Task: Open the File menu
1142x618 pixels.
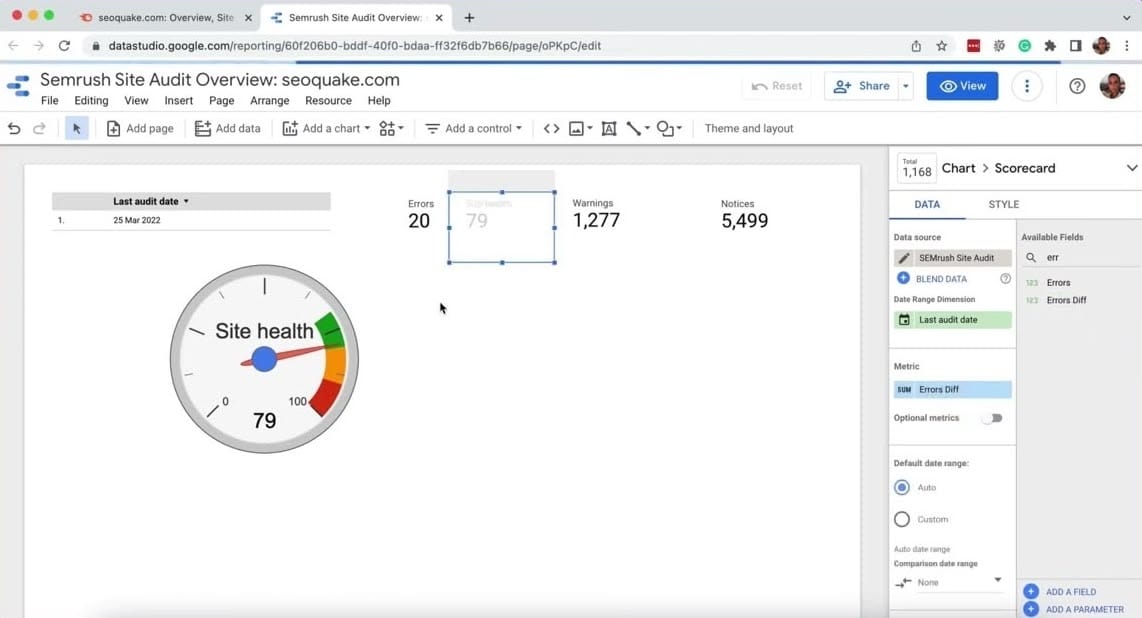Action: click(50, 100)
